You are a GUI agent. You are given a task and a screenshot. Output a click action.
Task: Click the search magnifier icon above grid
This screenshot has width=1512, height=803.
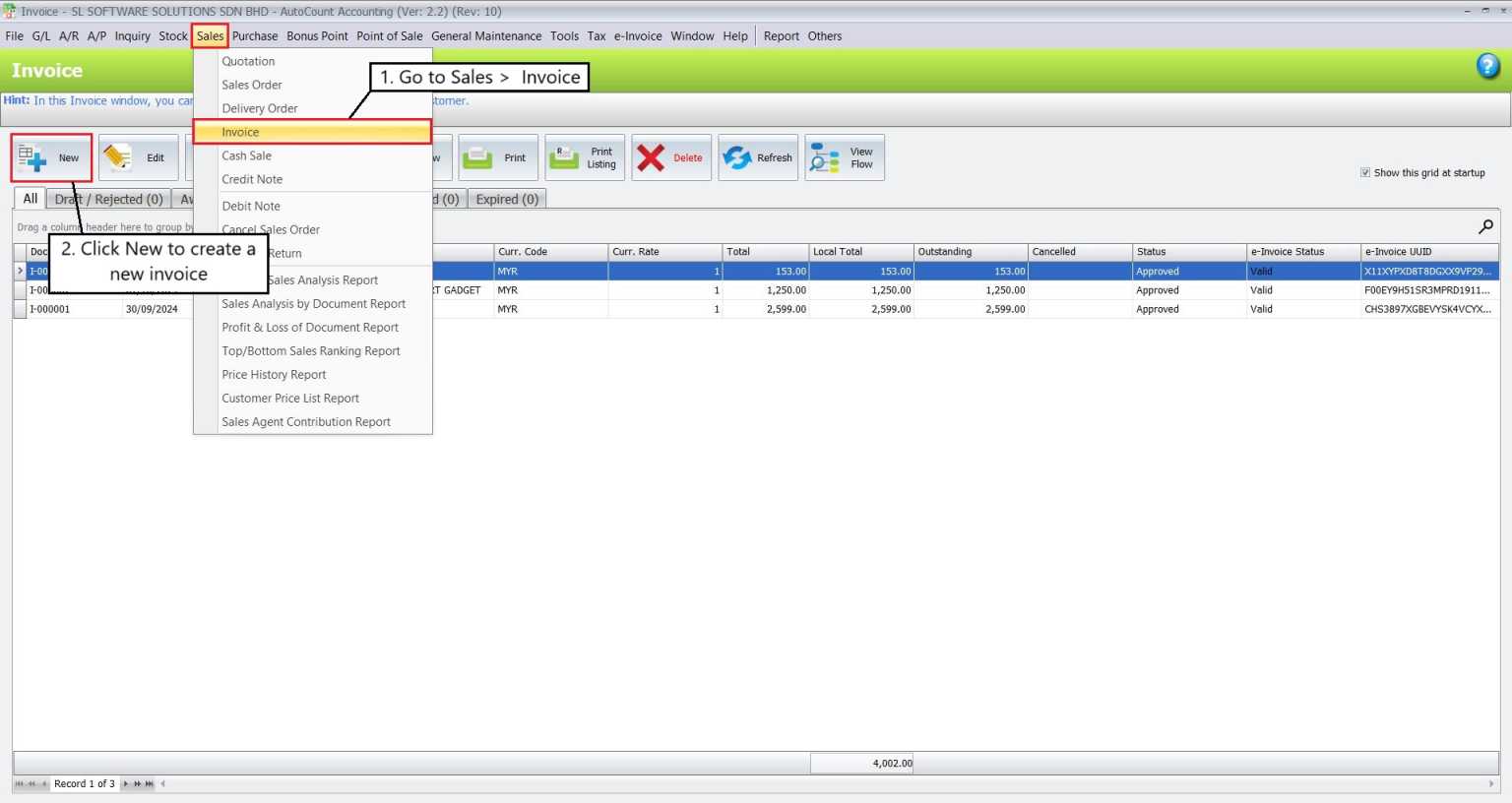coord(1485,226)
